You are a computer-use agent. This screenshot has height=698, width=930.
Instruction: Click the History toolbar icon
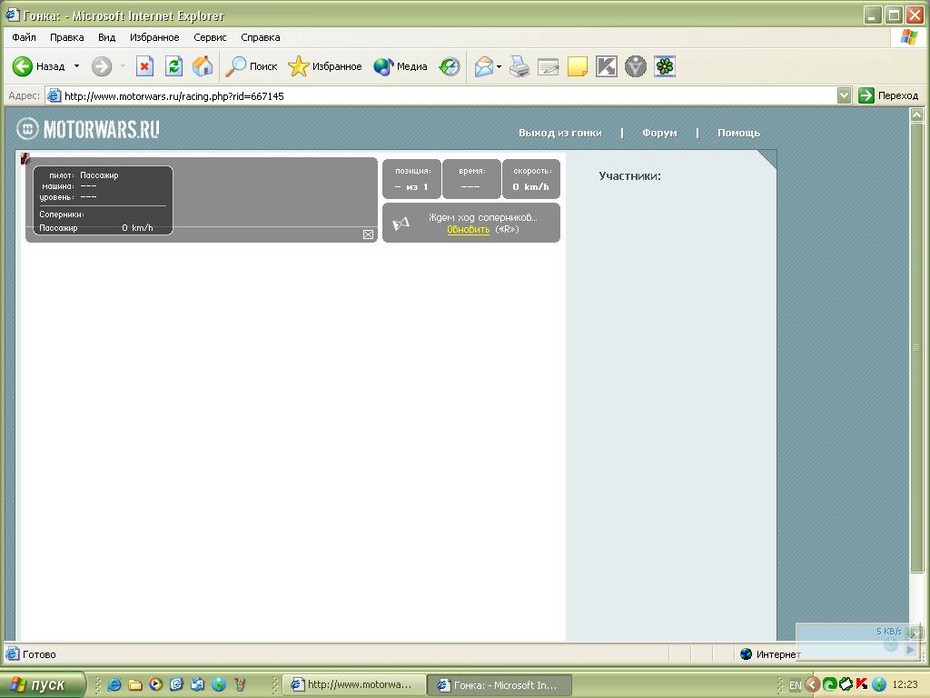click(450, 67)
